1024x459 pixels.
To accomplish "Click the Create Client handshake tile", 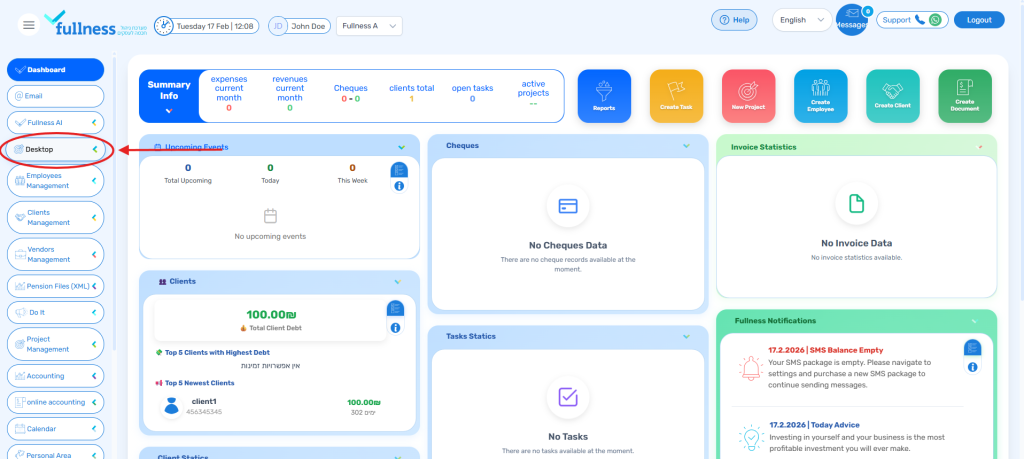I will (x=892, y=96).
